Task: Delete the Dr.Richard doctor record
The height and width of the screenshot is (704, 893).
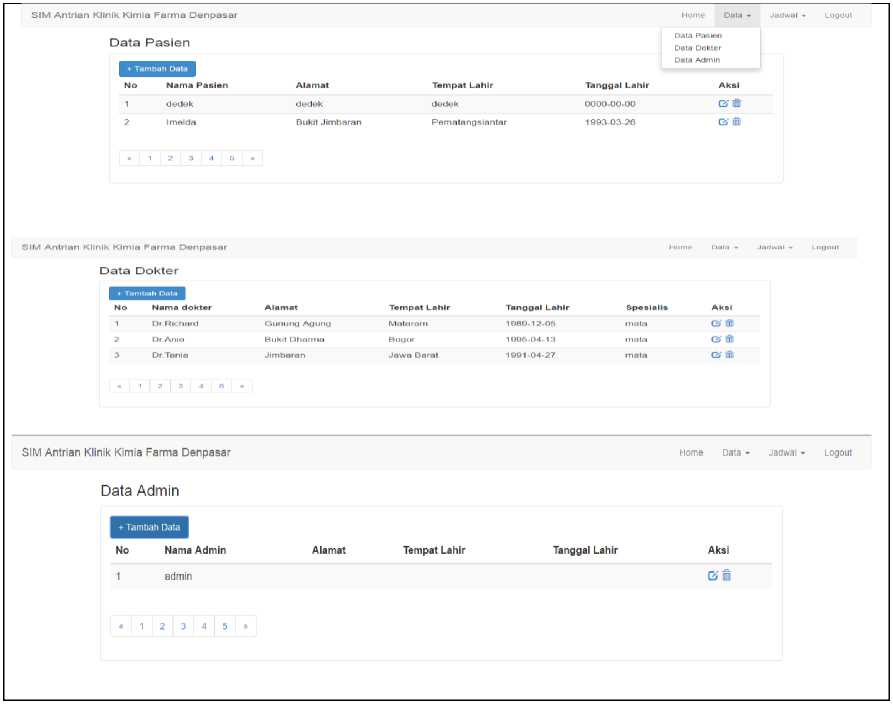Action: click(x=729, y=323)
